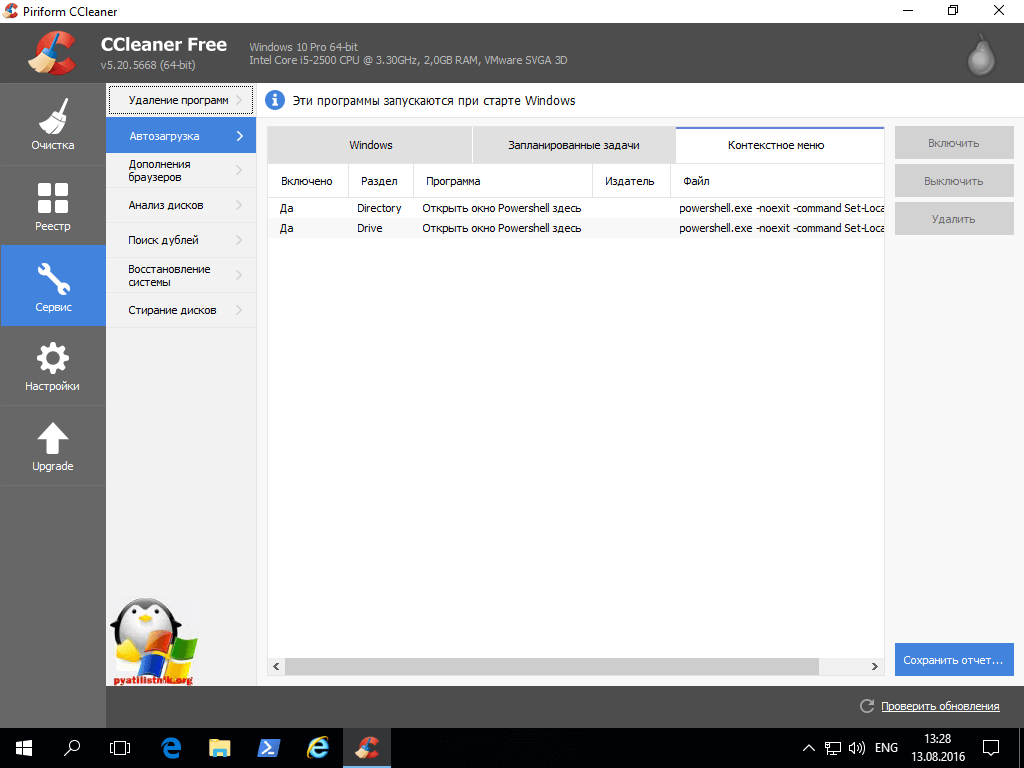The width and height of the screenshot is (1024, 768).
Task: Switch to the Windows tab
Action: coord(370,145)
